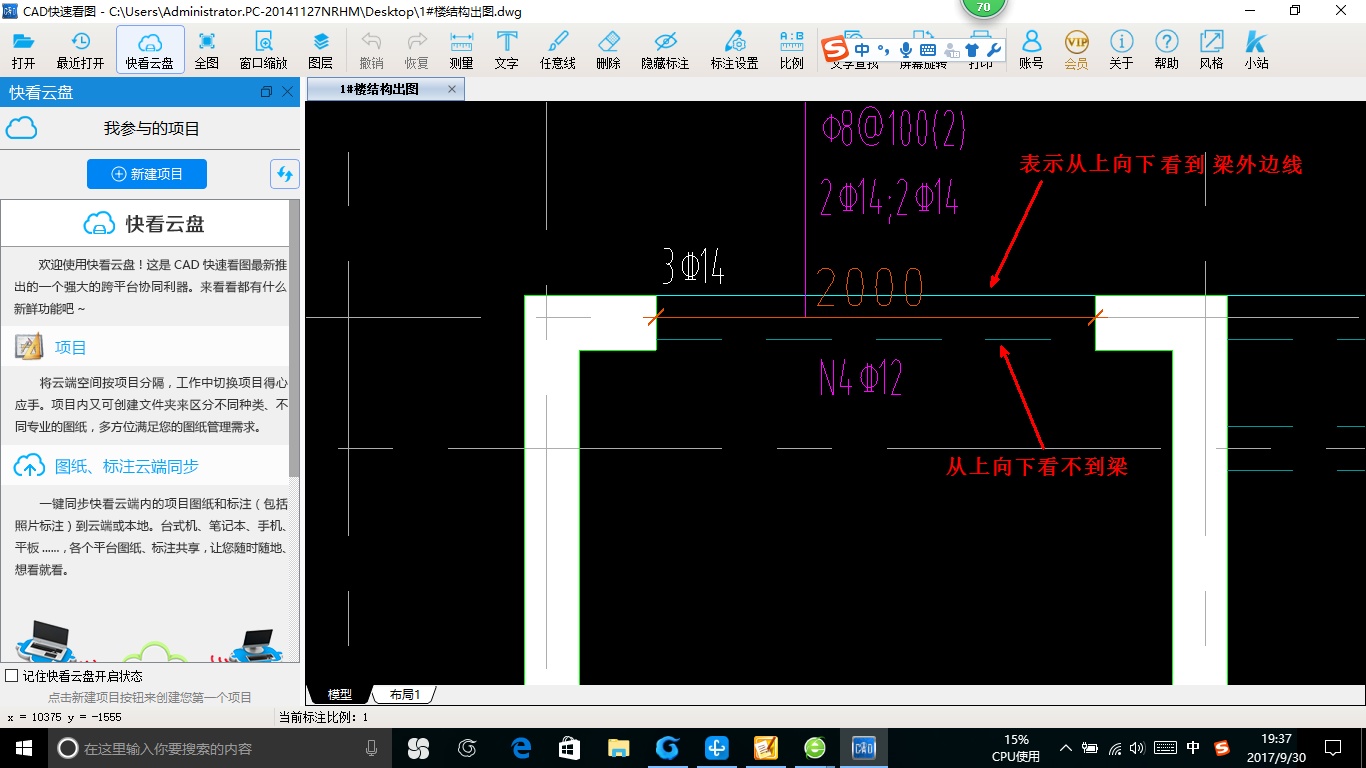
Task: Toggle the 快看云盘 toolbar button
Action: [x=150, y=50]
